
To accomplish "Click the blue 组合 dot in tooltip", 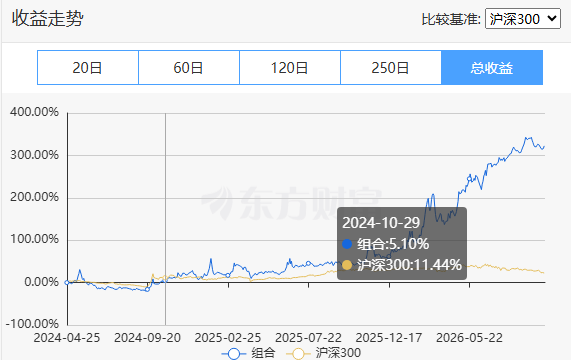I will 347,244.
